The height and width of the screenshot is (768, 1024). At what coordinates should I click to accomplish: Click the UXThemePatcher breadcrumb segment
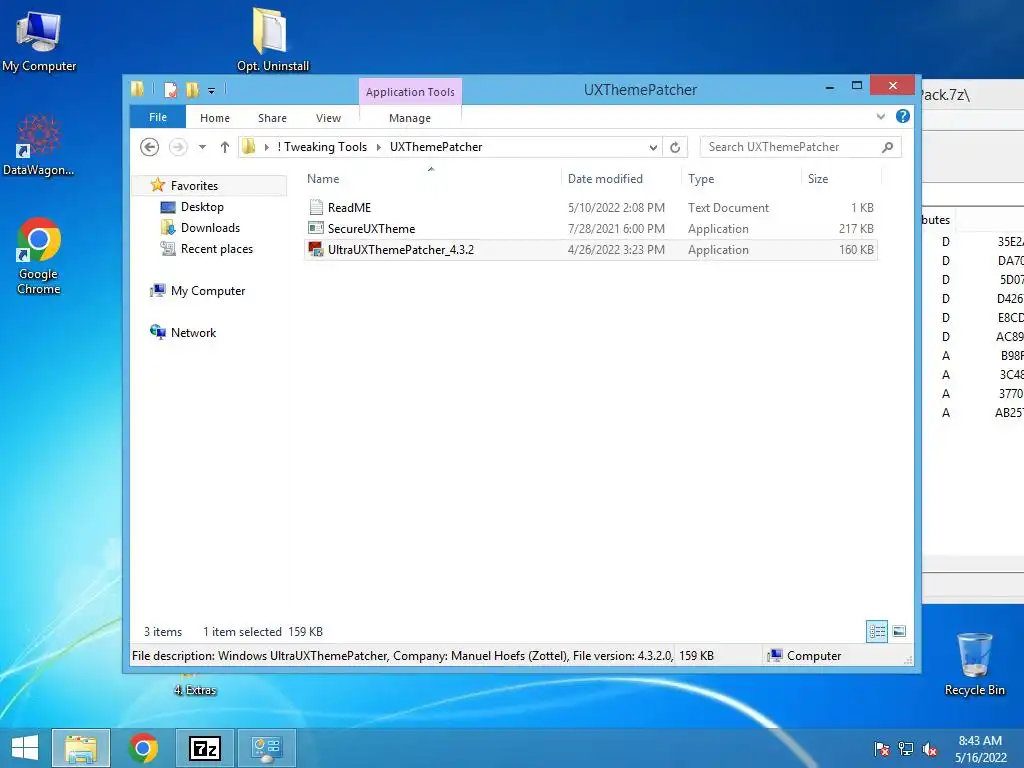tap(436, 147)
